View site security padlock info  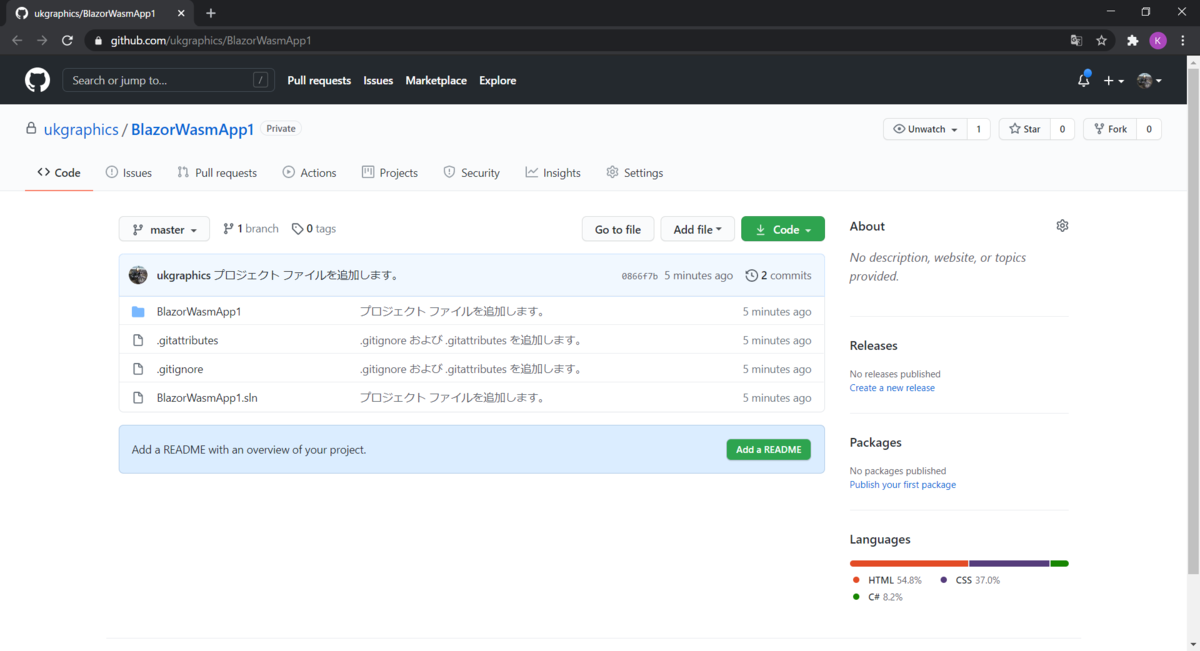pos(98,41)
